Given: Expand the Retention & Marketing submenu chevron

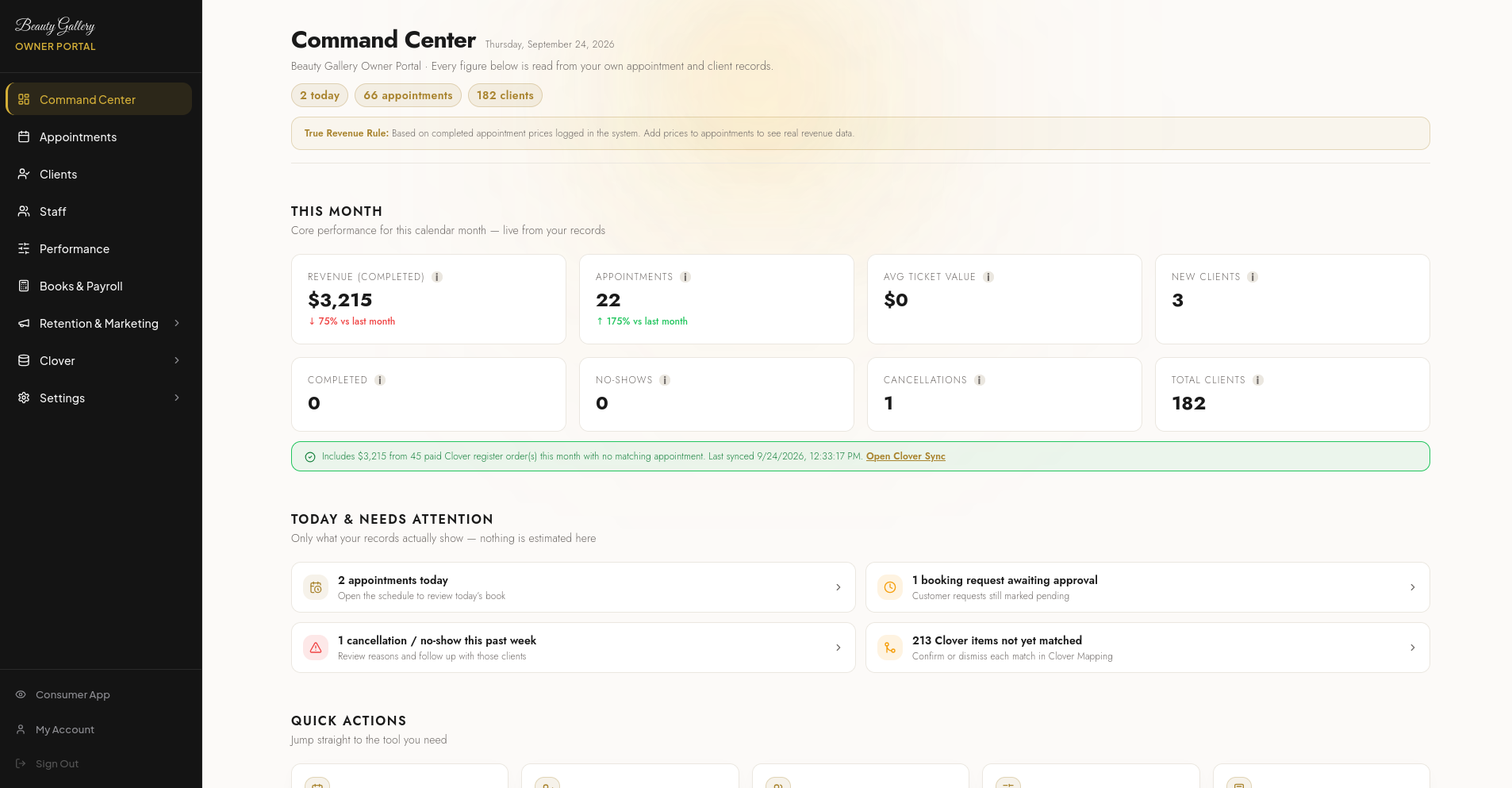Looking at the screenshot, I should point(177,323).
